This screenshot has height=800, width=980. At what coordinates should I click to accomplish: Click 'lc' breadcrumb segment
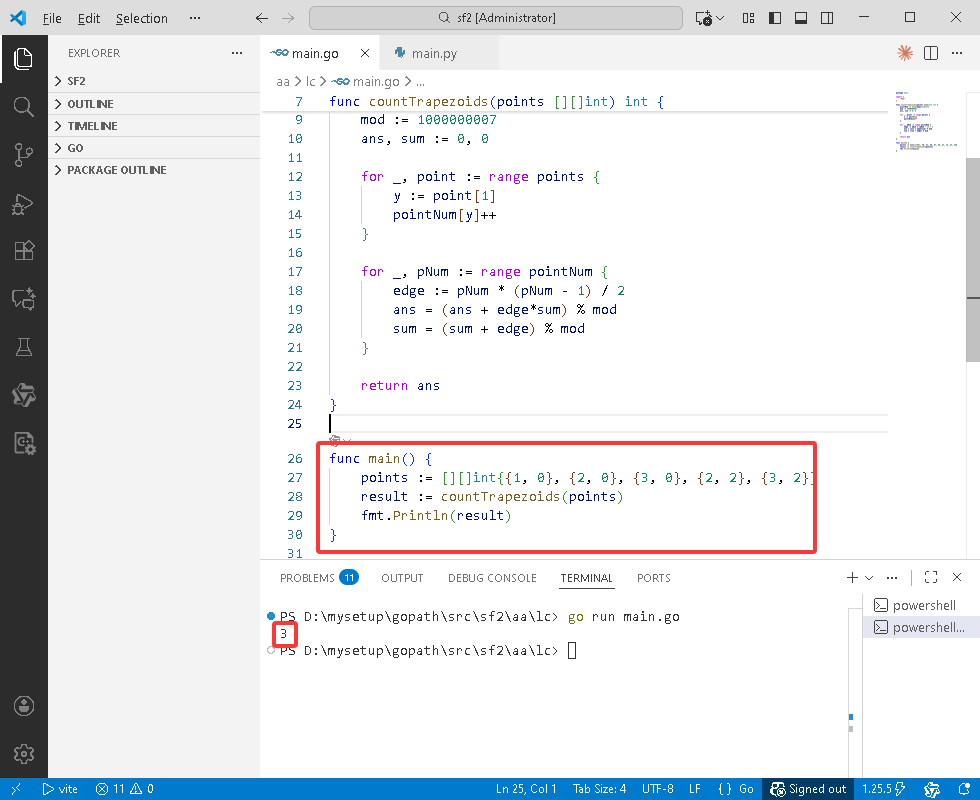(311, 82)
